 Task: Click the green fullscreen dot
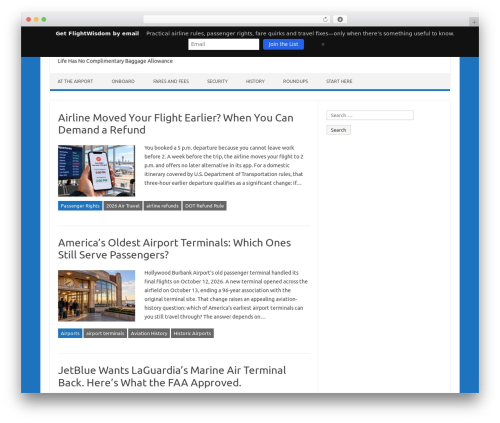coord(44,20)
